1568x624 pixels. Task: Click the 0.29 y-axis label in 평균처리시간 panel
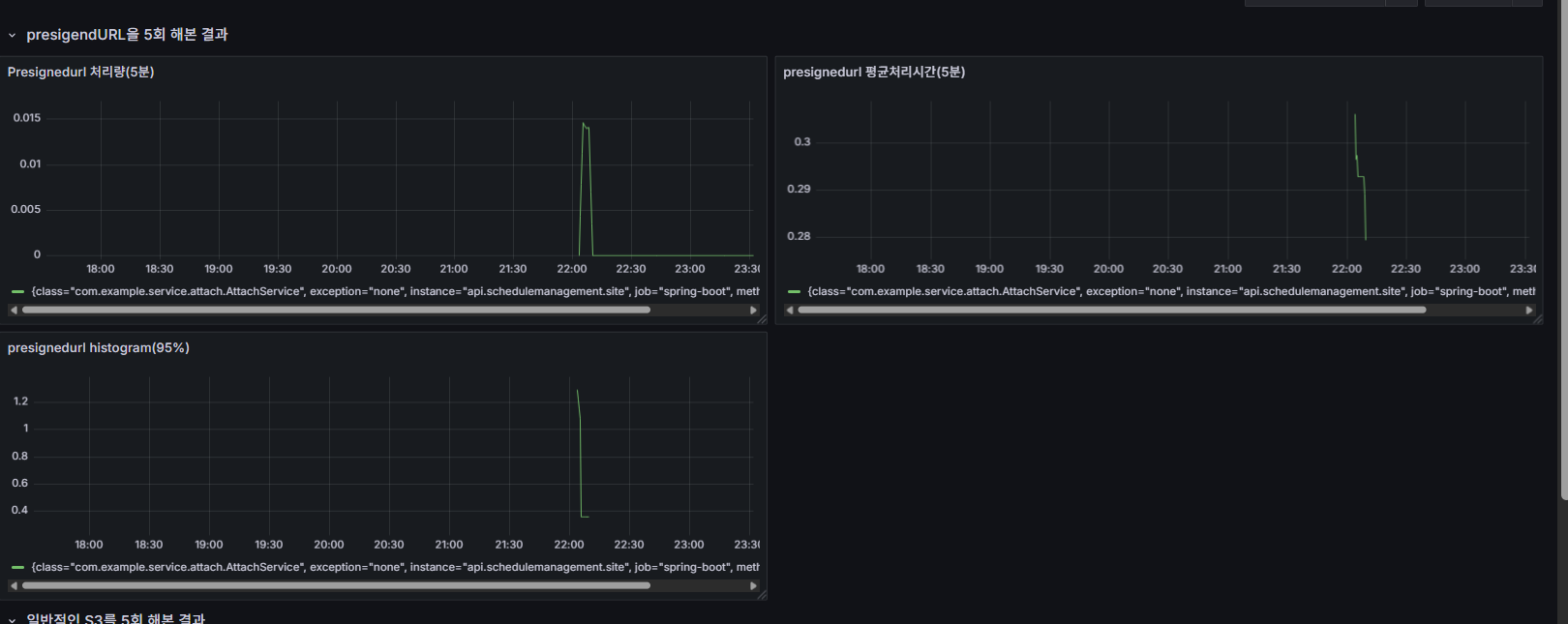799,189
